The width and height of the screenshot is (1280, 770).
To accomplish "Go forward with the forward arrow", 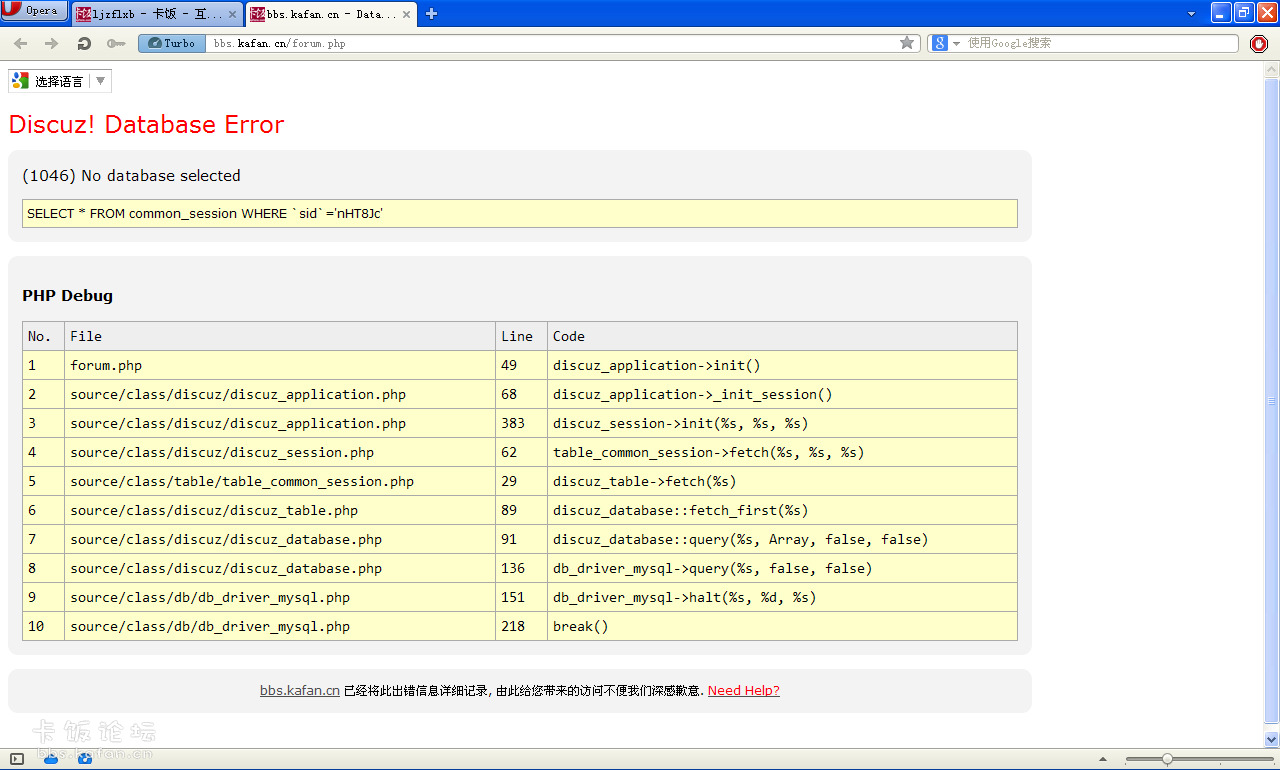I will pos(52,43).
